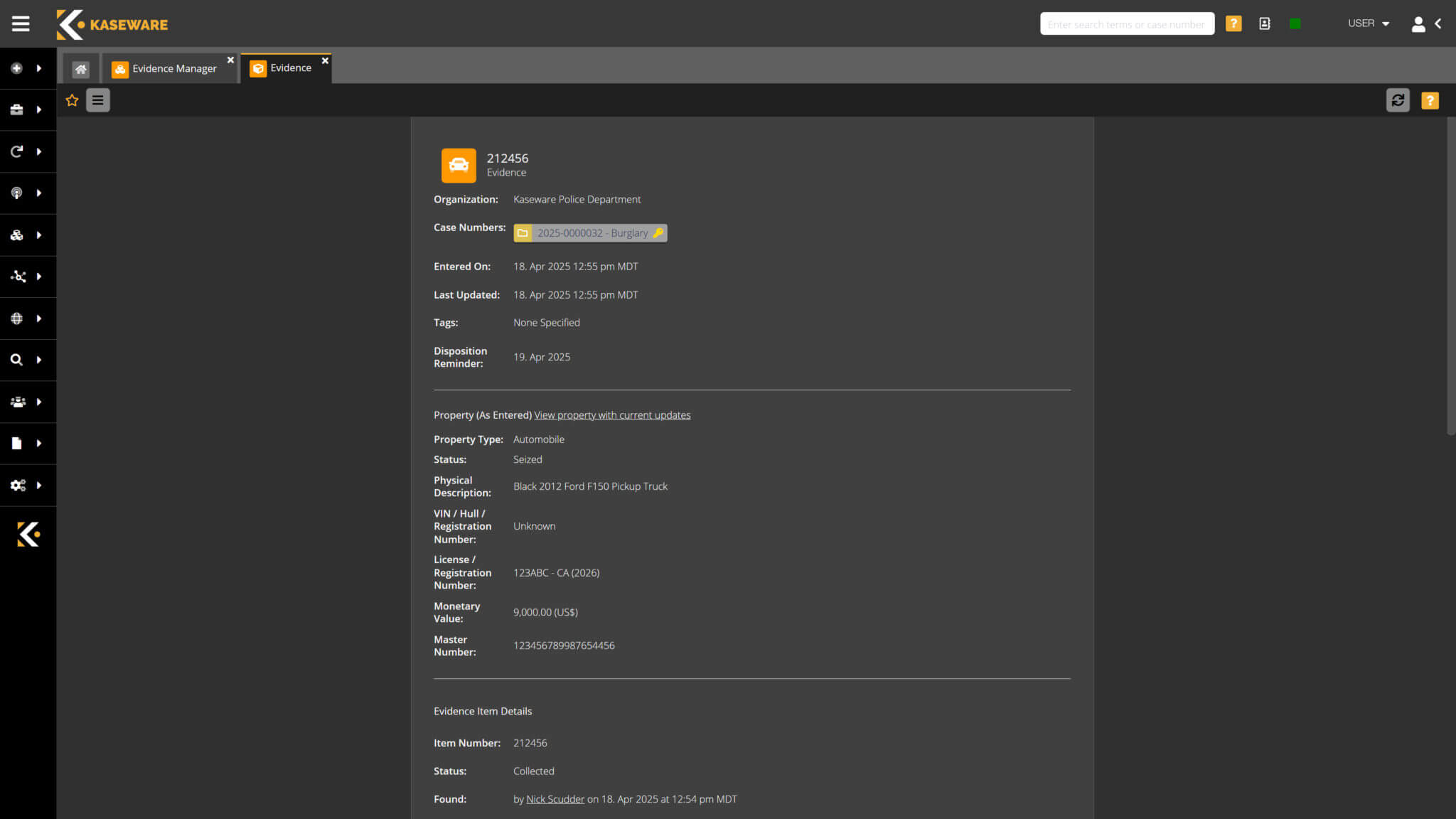
Task: Open the cases briefcase icon in sidebar
Action: click(16, 109)
